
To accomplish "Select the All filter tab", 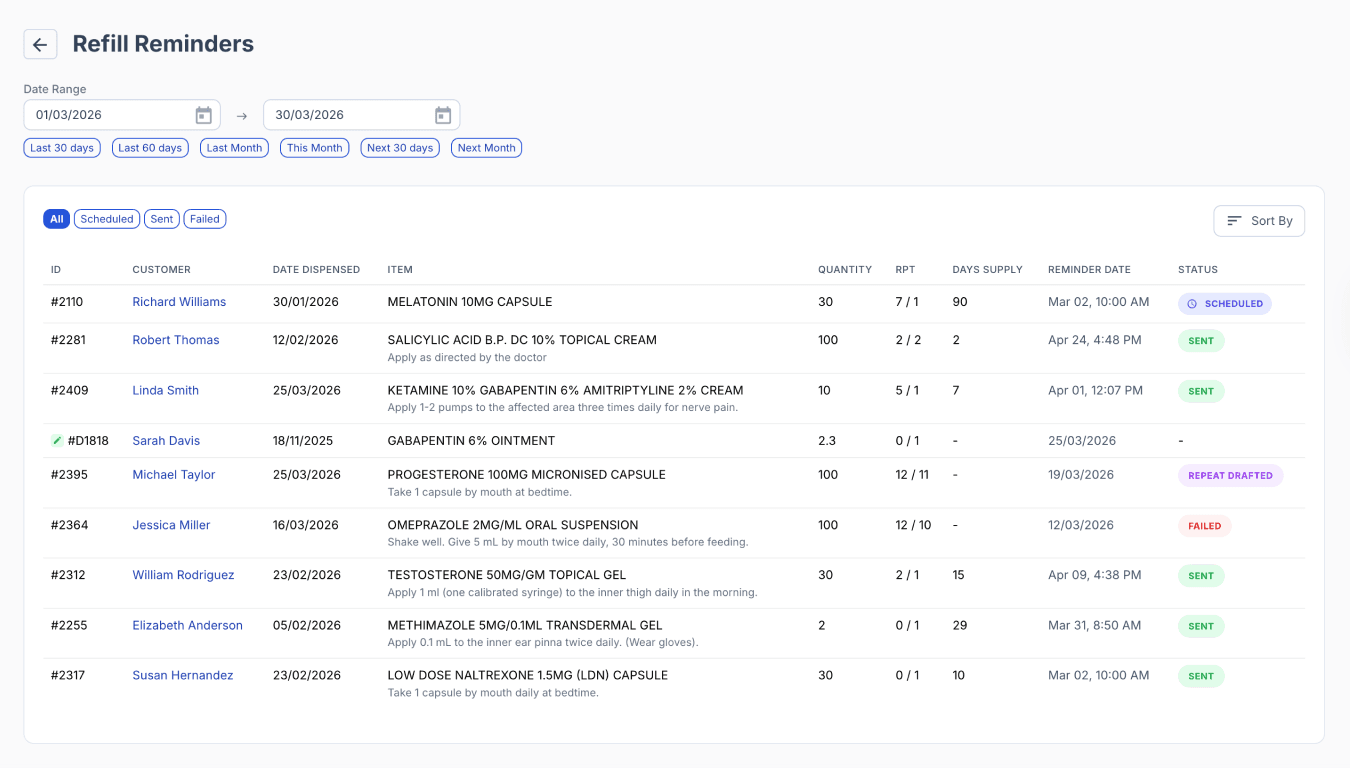I will pos(56,219).
